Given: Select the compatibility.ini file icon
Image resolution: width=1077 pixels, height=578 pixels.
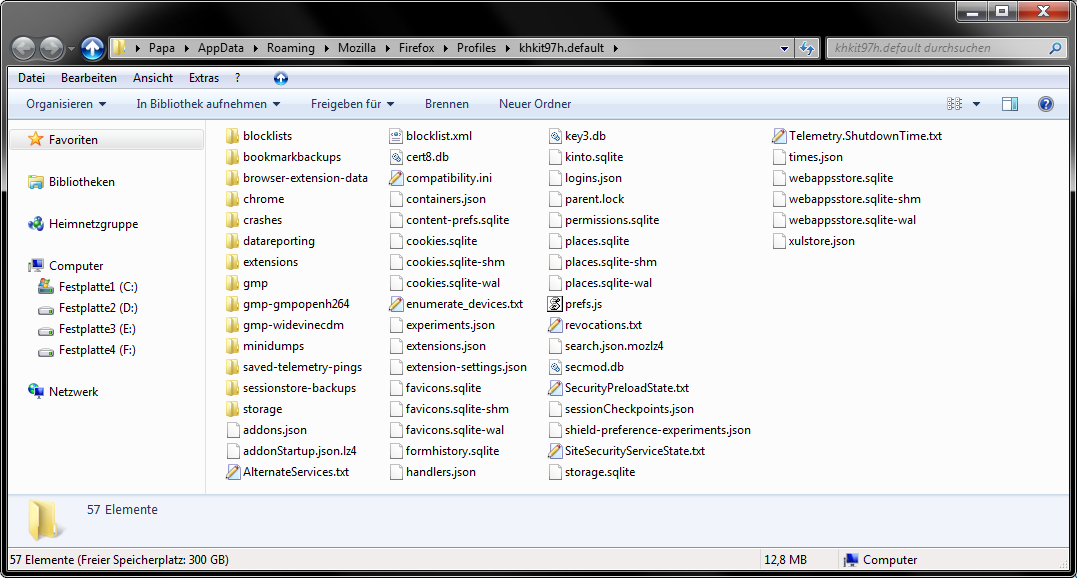Looking at the screenshot, I should pyautogui.click(x=396, y=178).
